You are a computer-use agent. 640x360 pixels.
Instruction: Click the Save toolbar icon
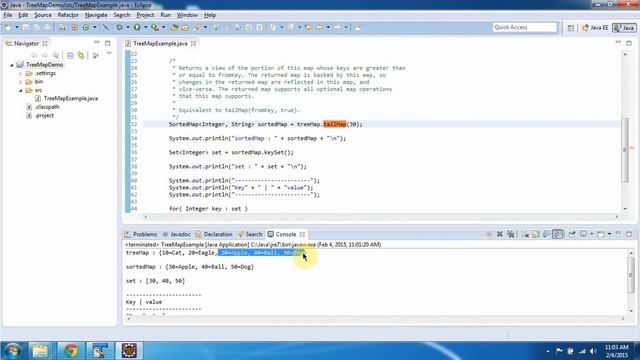click(x=26, y=27)
